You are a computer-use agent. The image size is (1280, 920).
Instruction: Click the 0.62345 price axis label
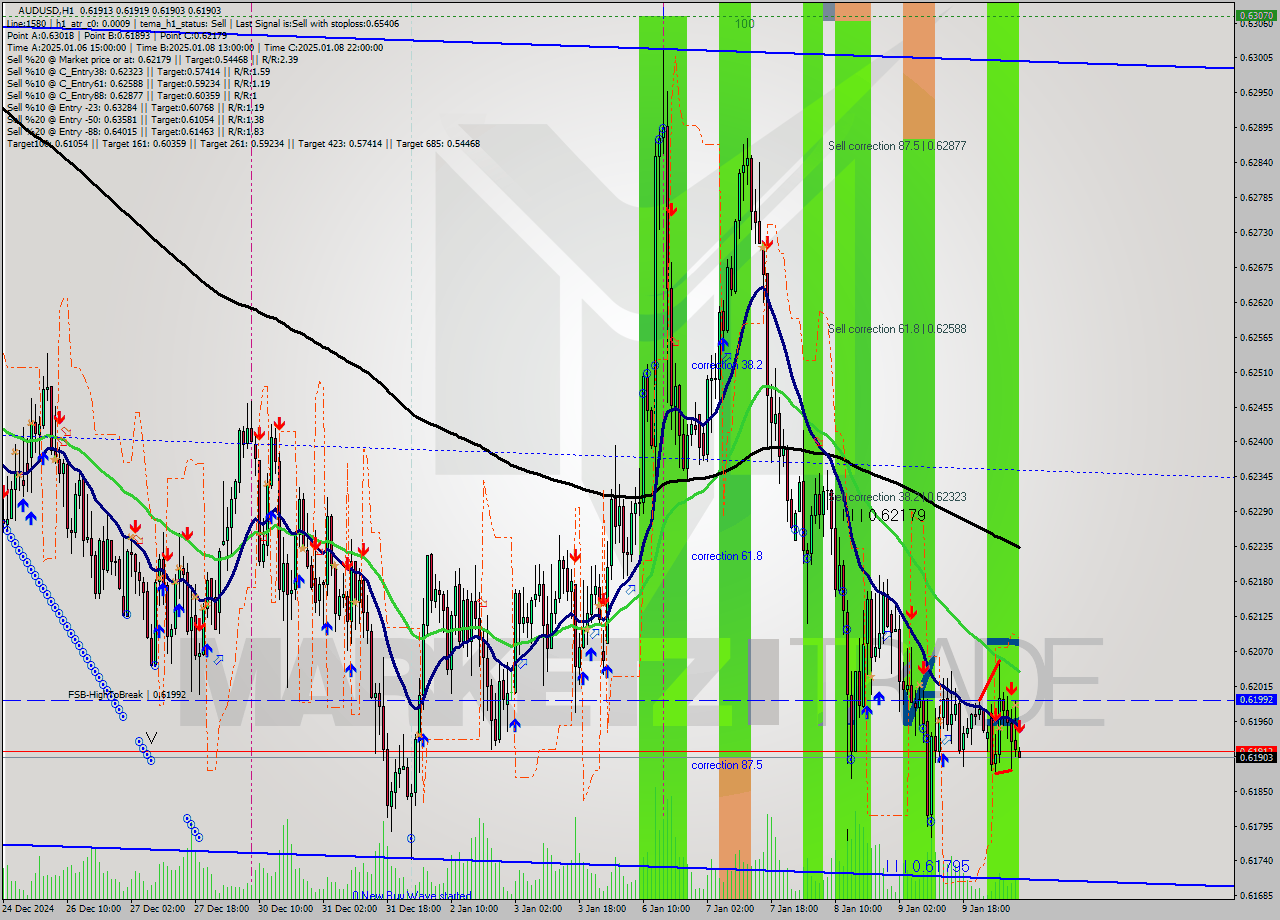(x=1256, y=477)
